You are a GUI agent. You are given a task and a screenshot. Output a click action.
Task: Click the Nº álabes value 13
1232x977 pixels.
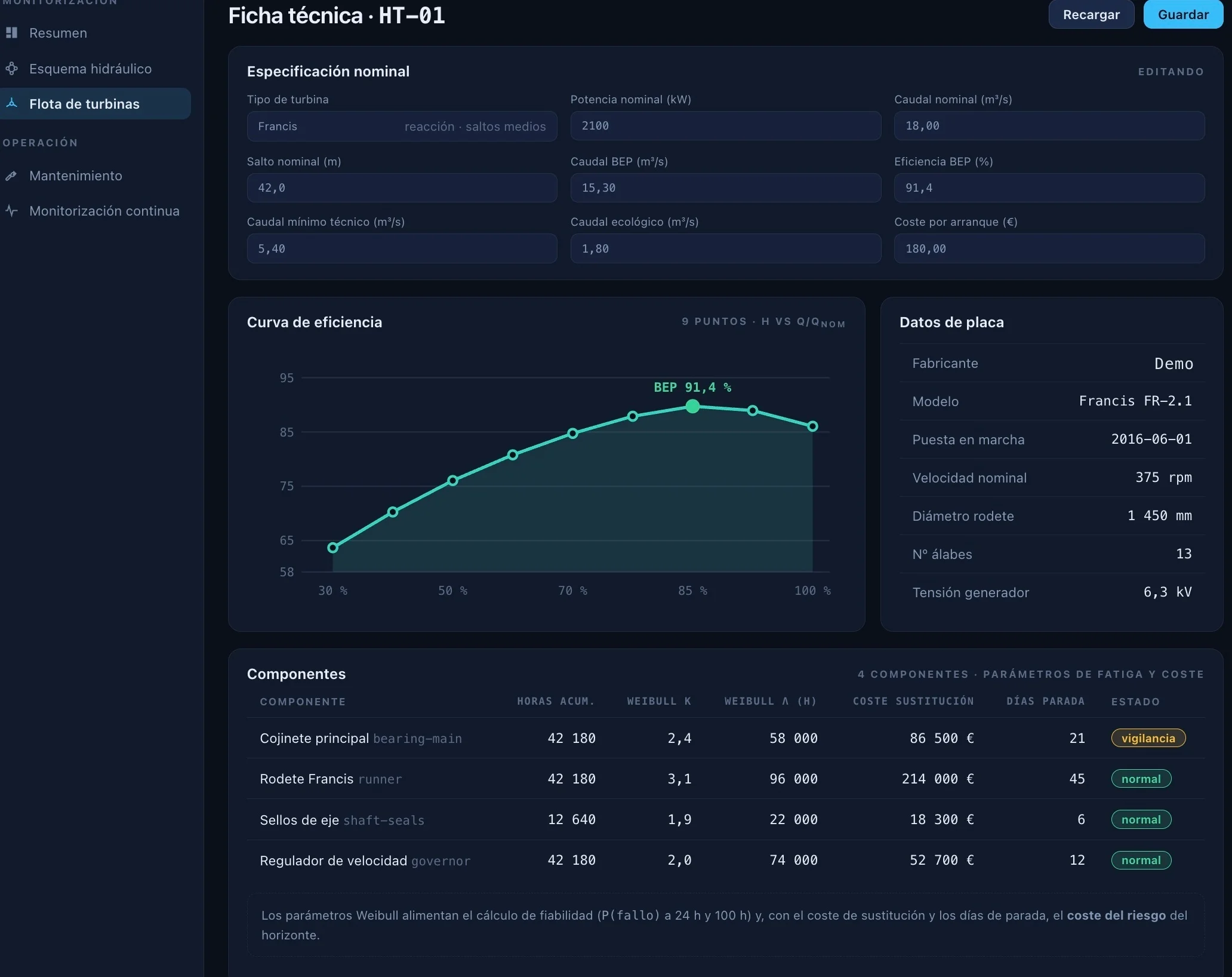coord(1184,554)
